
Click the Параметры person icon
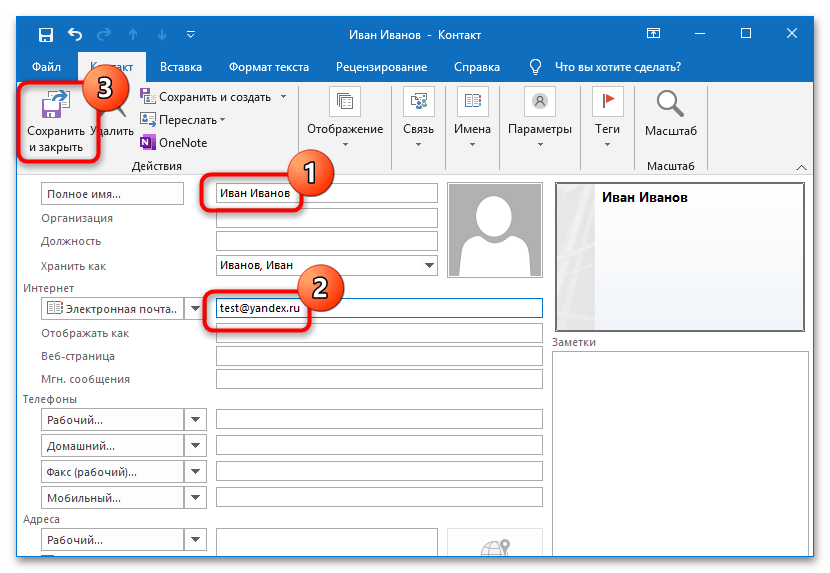540,101
